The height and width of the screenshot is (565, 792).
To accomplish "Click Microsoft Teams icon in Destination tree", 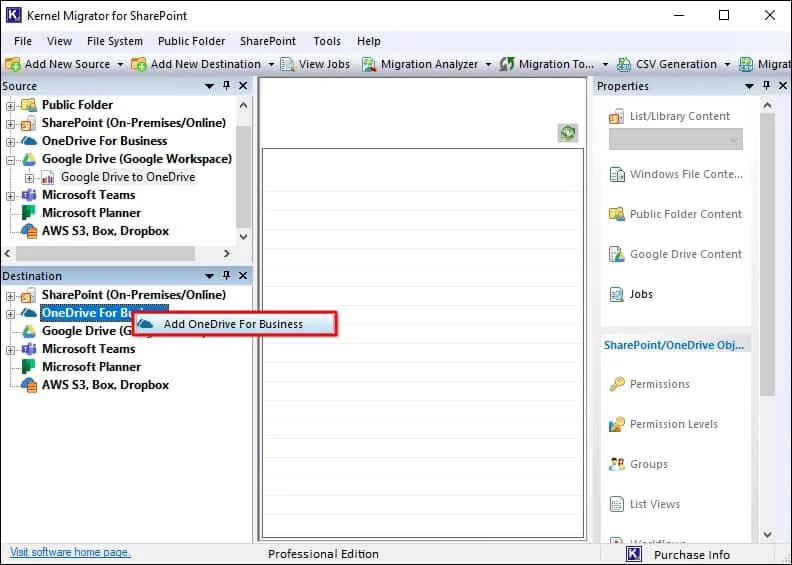I will coord(29,349).
